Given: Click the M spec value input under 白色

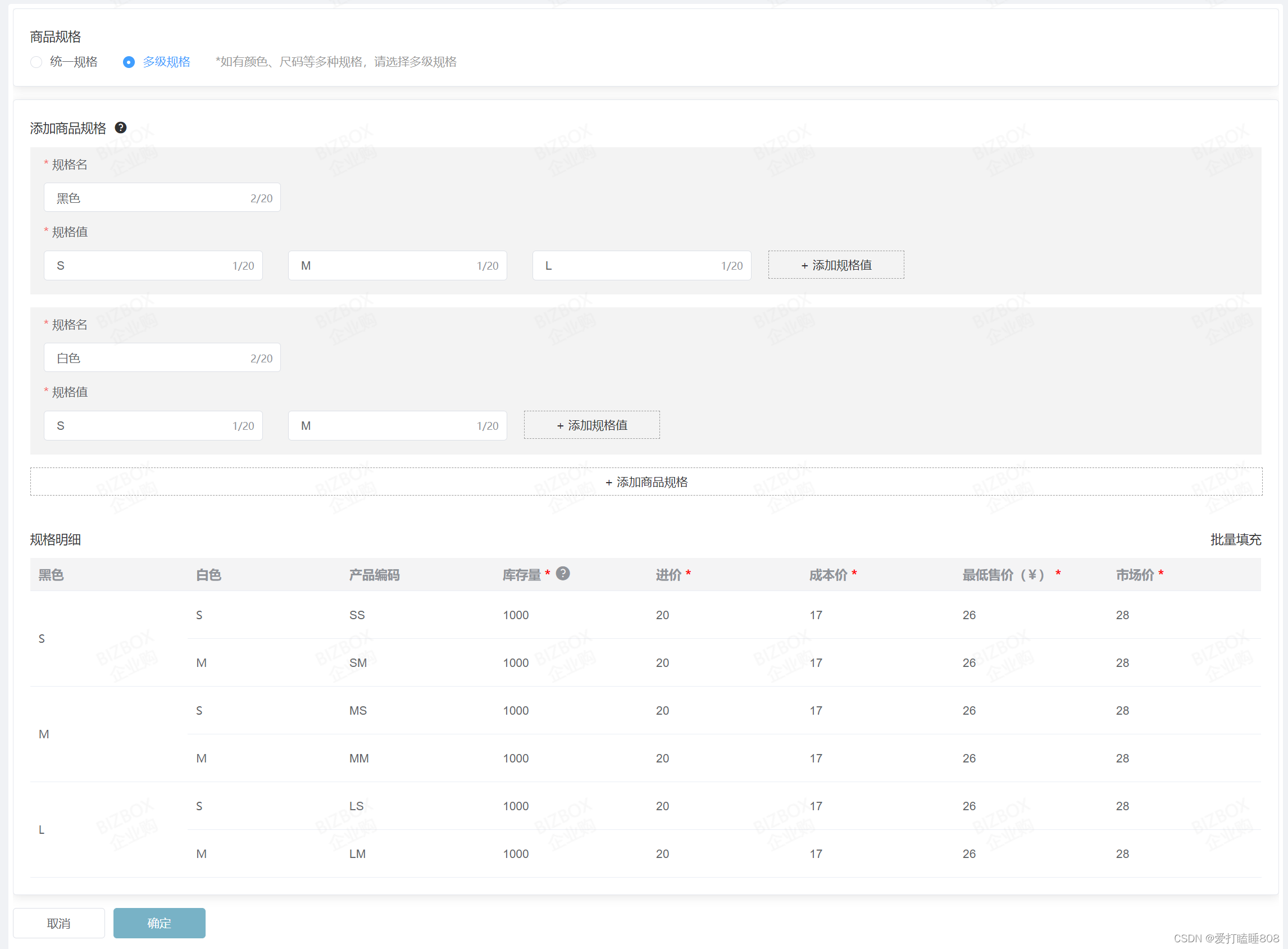Looking at the screenshot, I should click(x=397, y=426).
